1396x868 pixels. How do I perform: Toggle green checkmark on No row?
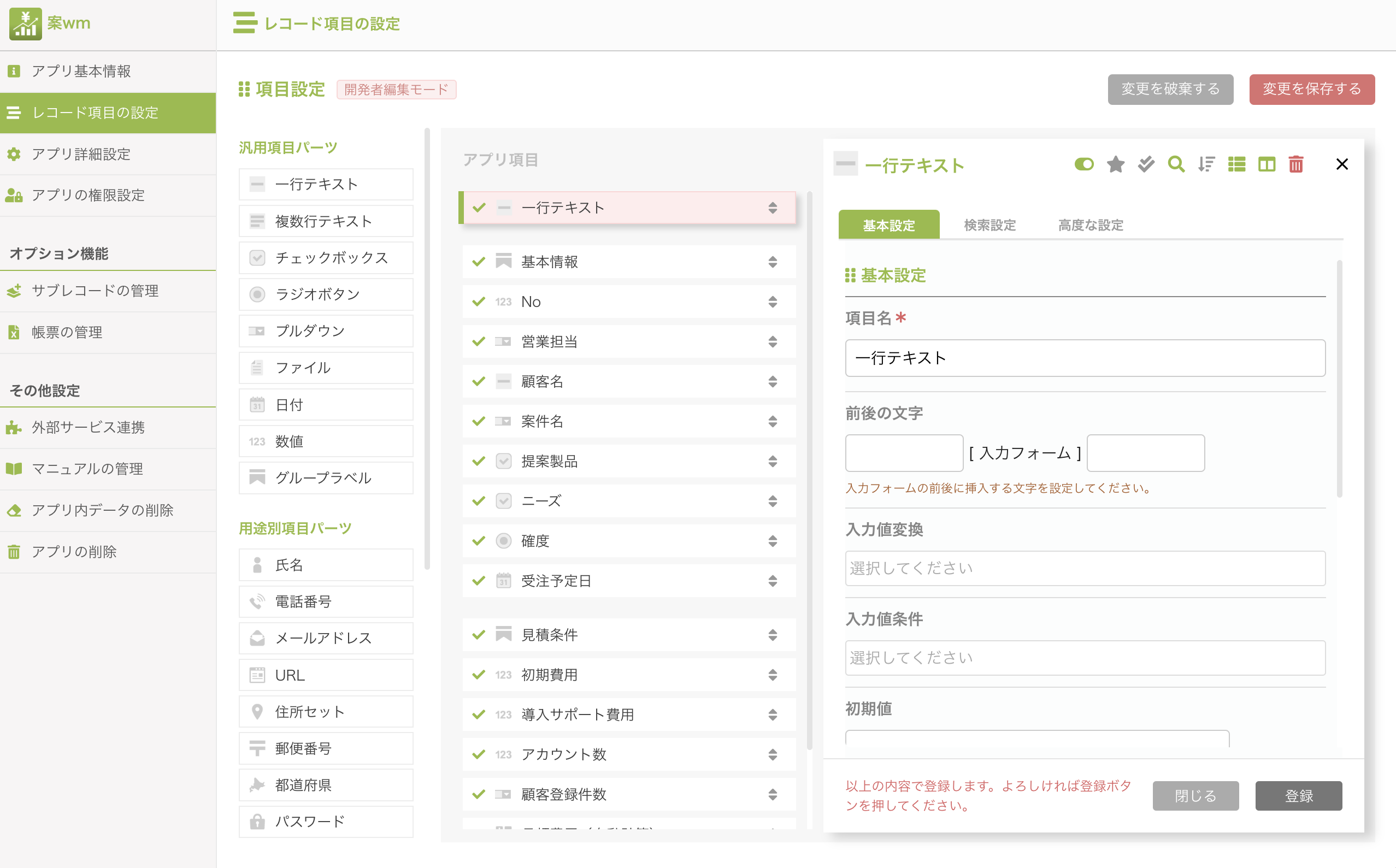click(478, 302)
